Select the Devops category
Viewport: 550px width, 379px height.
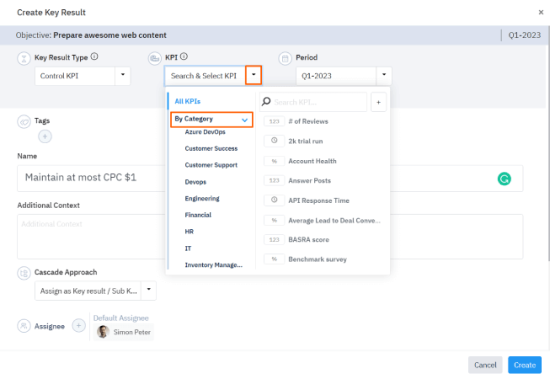coord(195,182)
